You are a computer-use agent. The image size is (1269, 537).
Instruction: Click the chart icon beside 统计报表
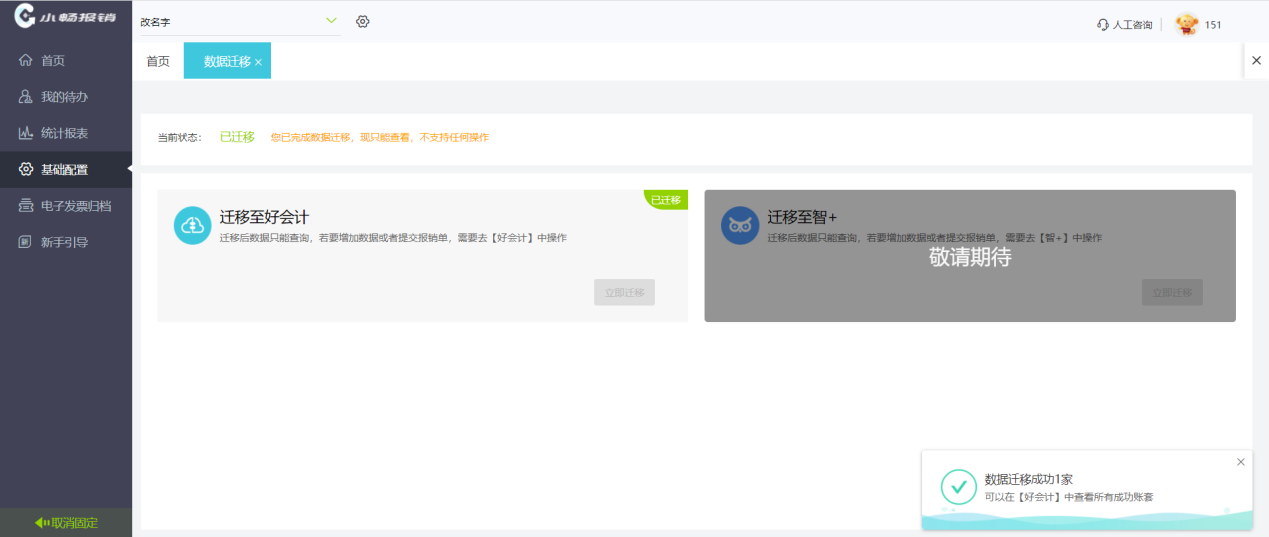26,133
